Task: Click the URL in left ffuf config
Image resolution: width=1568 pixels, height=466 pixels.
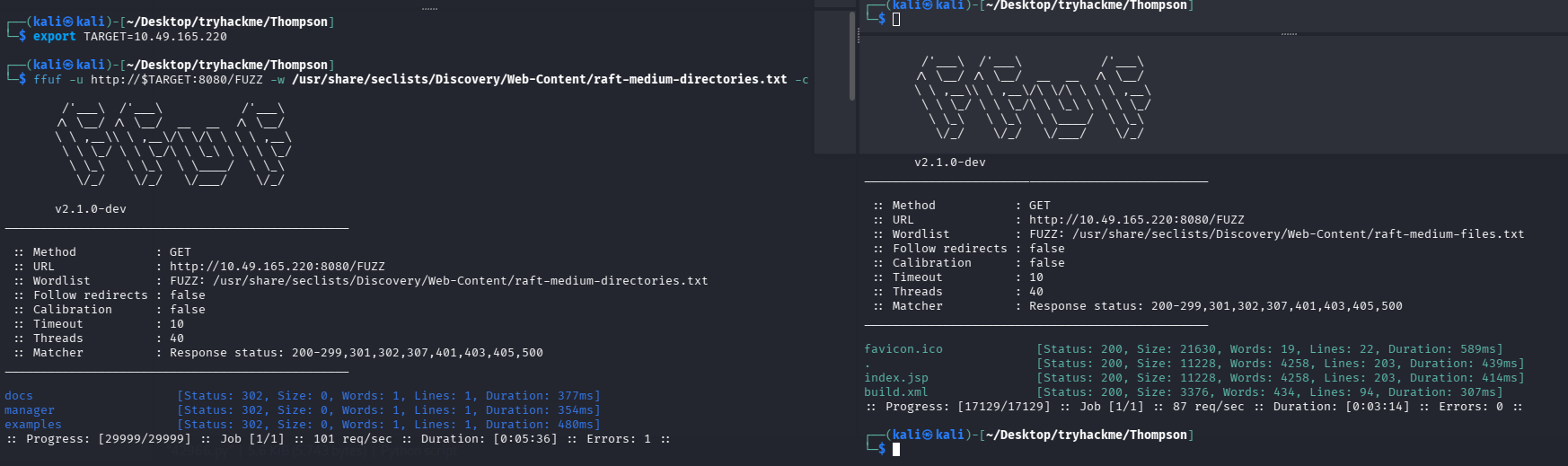Action: point(277,267)
